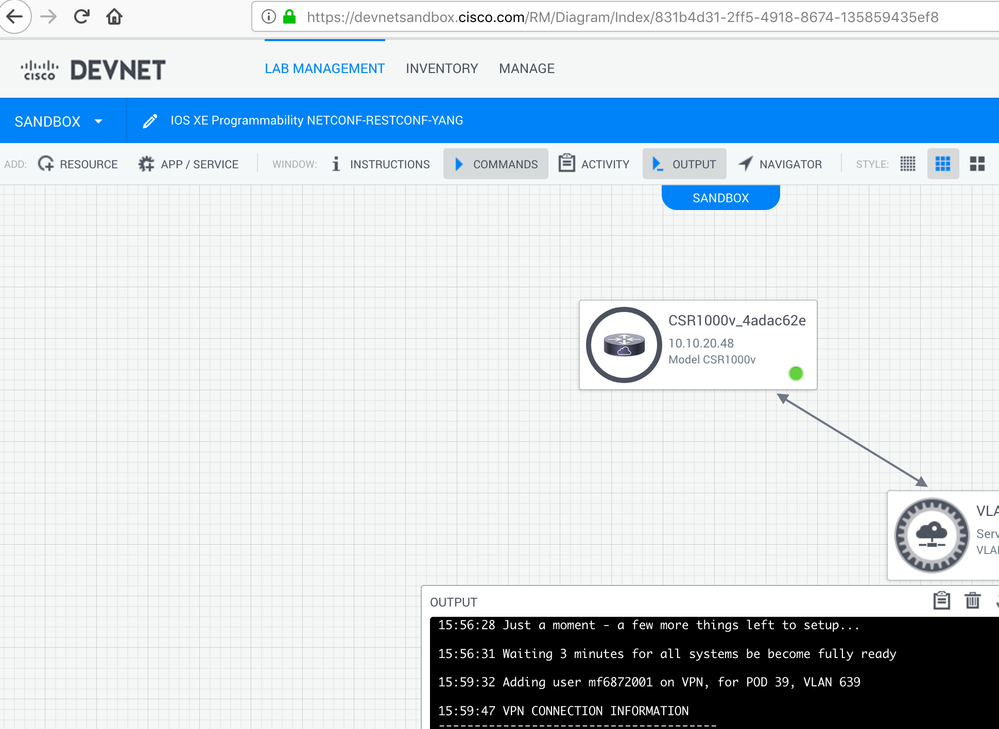Click the Waiting 3 minutes log line
Screen dimensions: 999x729
tap(667, 654)
